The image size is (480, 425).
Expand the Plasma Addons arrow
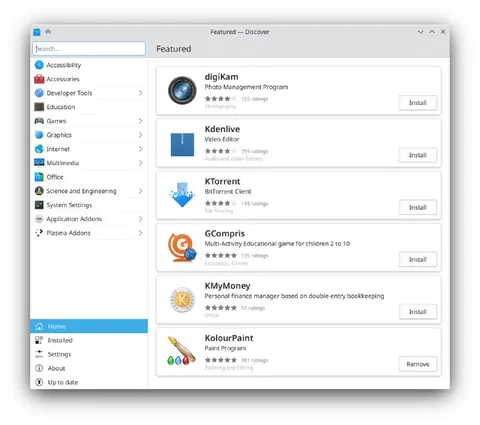coord(140,233)
